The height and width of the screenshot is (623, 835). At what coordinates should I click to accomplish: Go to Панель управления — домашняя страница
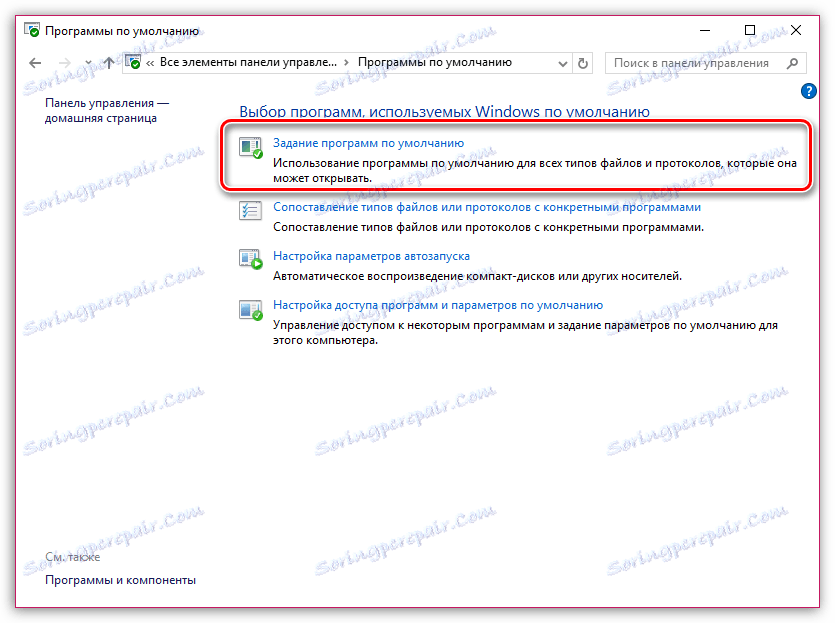click(x=107, y=110)
